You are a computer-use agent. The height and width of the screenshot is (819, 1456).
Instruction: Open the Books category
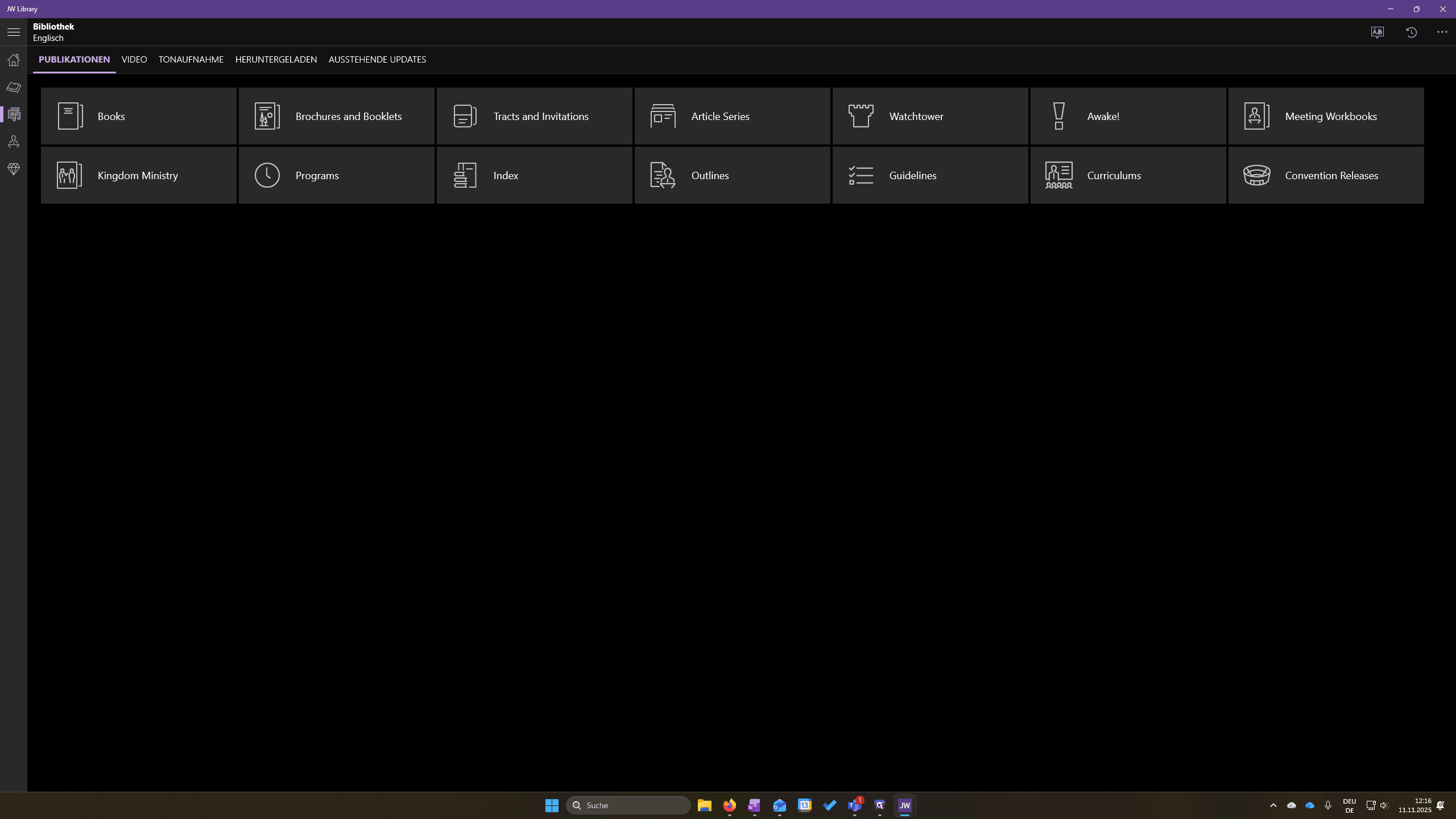(139, 116)
